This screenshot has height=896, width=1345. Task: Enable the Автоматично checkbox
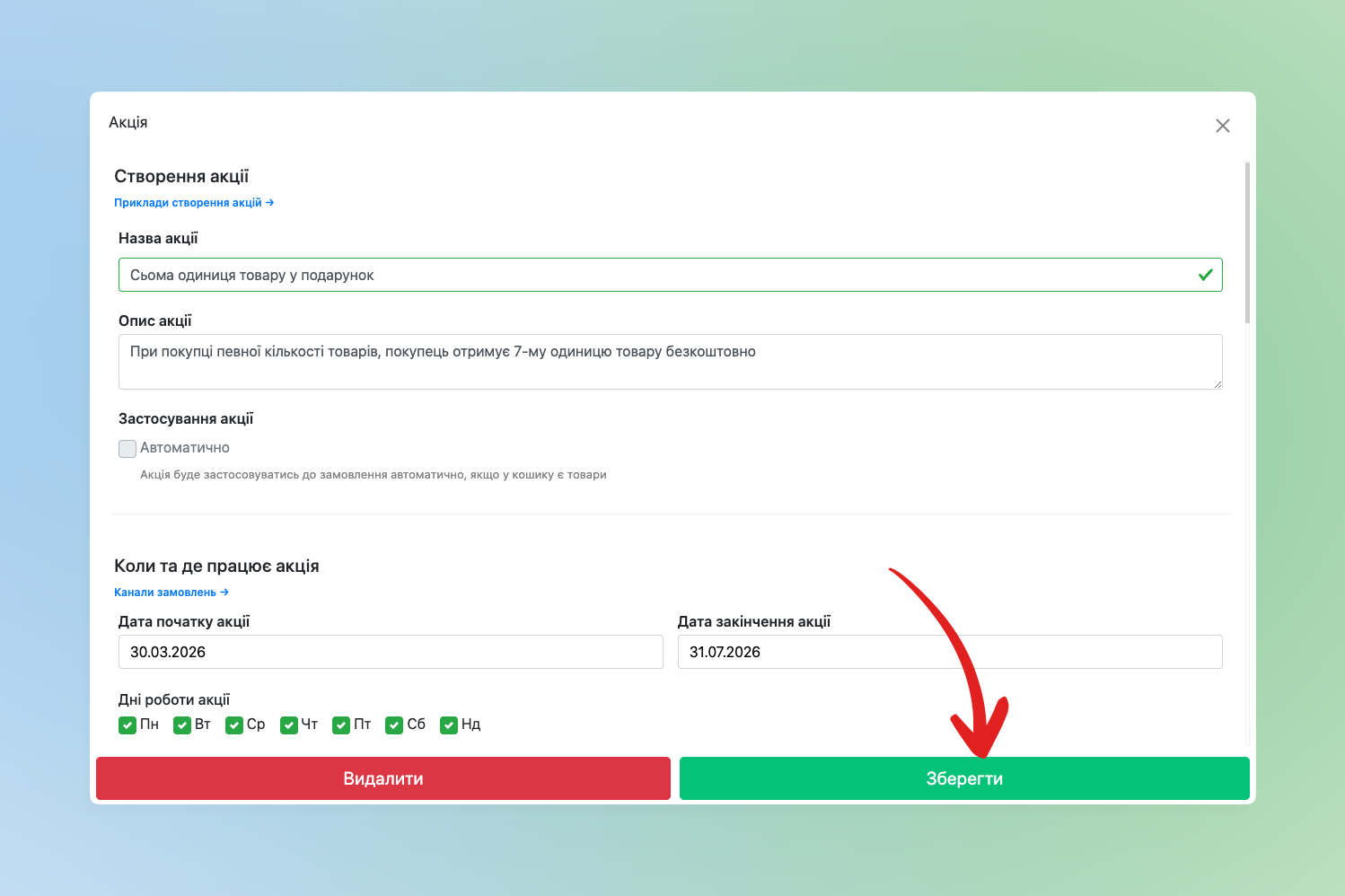tap(127, 448)
